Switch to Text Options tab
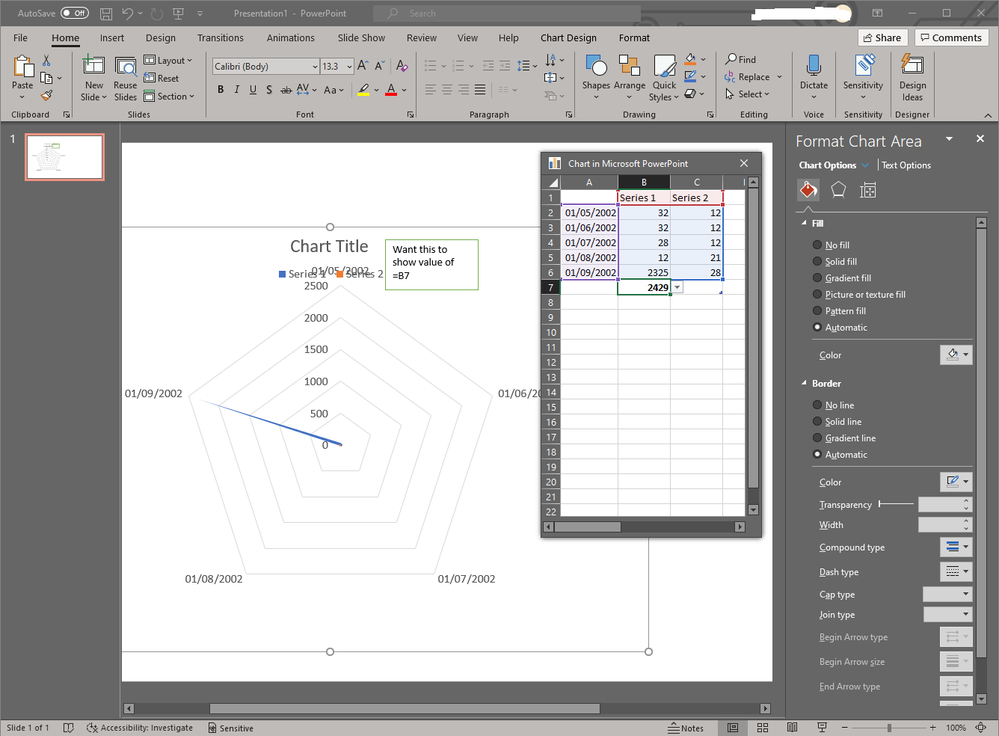The width and height of the screenshot is (999, 736). [906, 165]
